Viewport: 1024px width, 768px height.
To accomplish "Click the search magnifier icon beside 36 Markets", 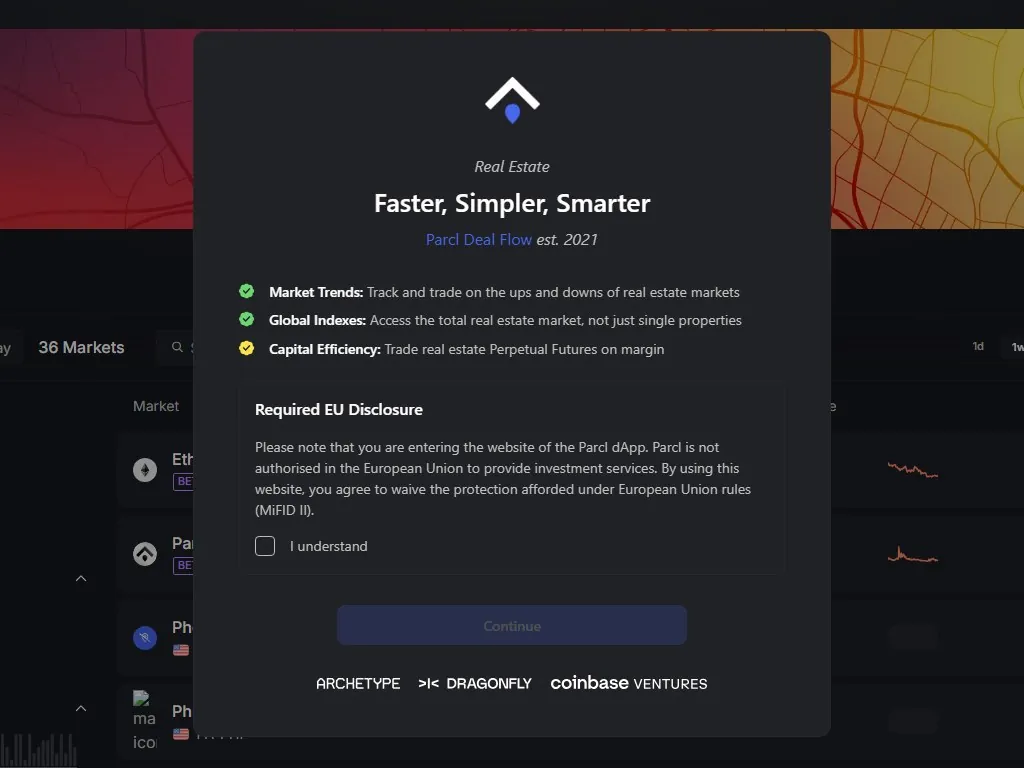I will pos(177,347).
